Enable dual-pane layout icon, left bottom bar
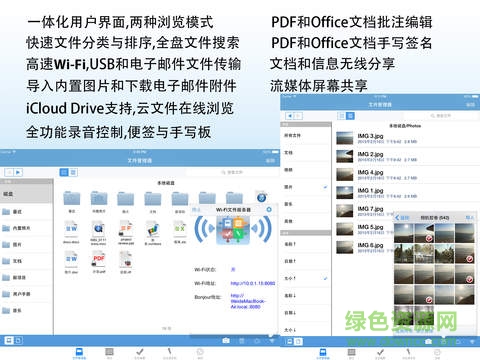The width and height of the screenshot is (480, 360). pyautogui.click(x=8, y=340)
